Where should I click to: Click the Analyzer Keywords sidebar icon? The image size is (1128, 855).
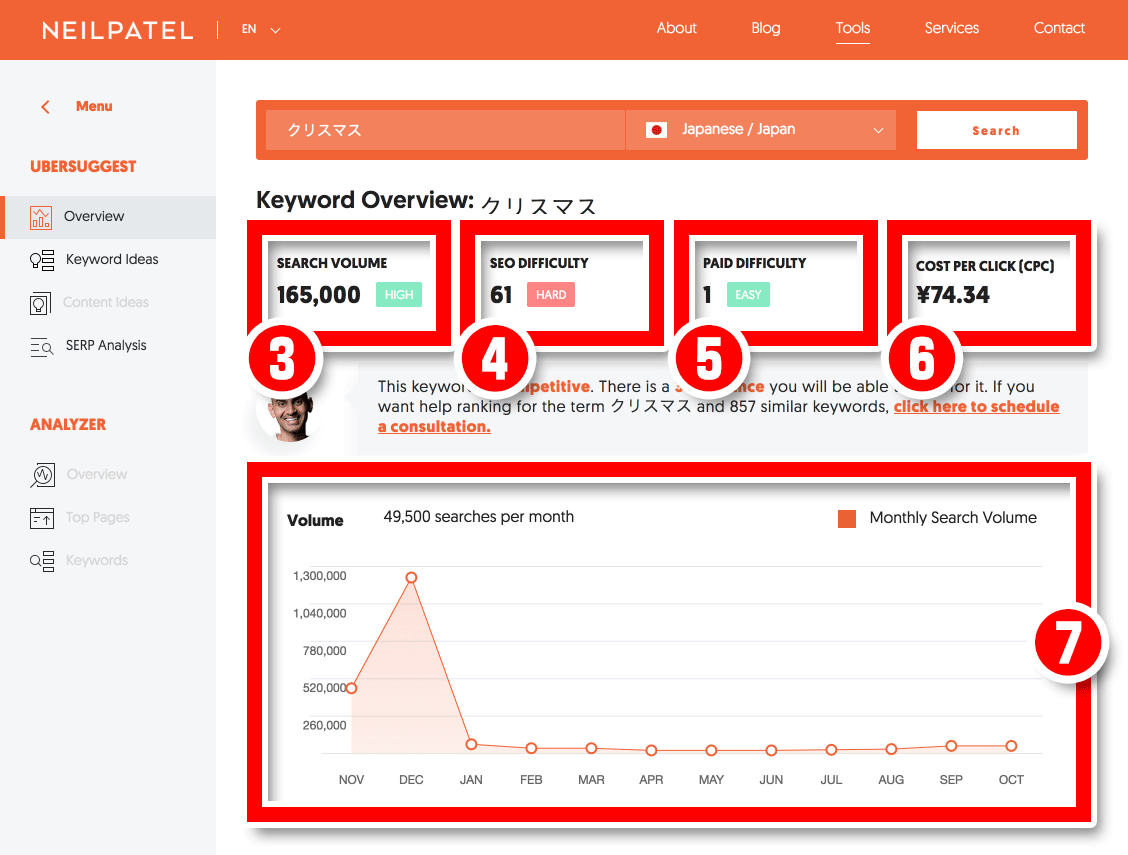tap(42, 561)
